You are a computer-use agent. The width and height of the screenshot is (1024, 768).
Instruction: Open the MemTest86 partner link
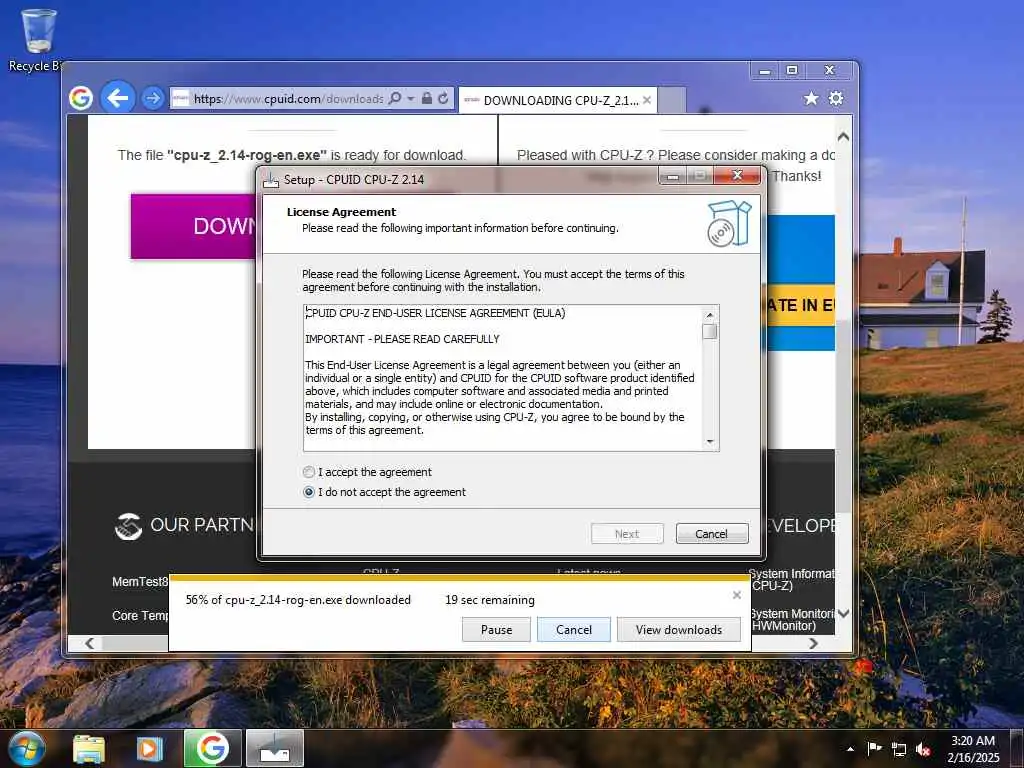tap(140, 582)
